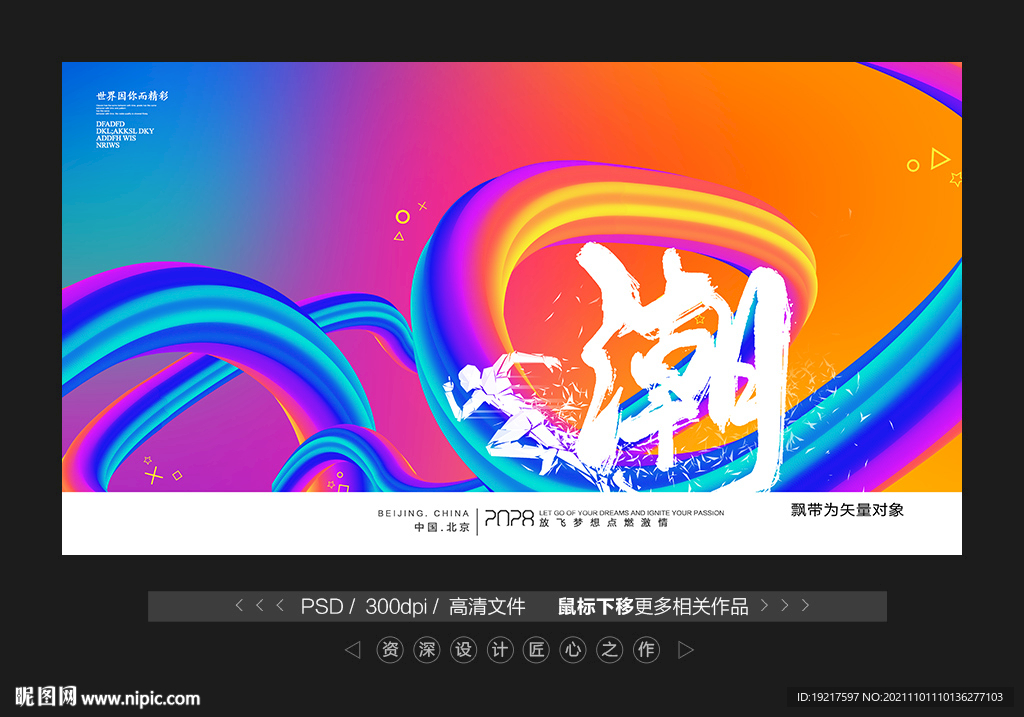Screen dimensions: 1024x717
Task: Click the circled 心 character icon
Action: click(x=573, y=650)
